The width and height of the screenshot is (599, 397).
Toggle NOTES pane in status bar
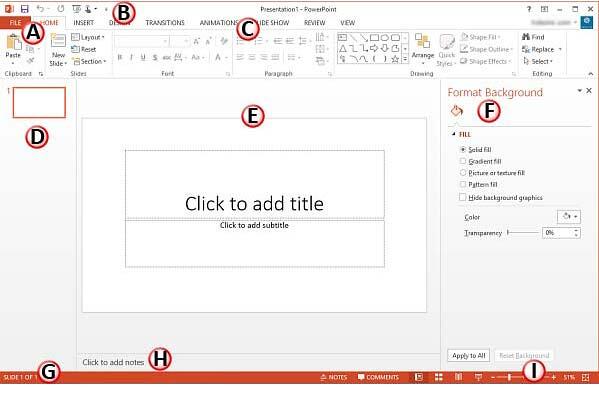click(x=333, y=377)
